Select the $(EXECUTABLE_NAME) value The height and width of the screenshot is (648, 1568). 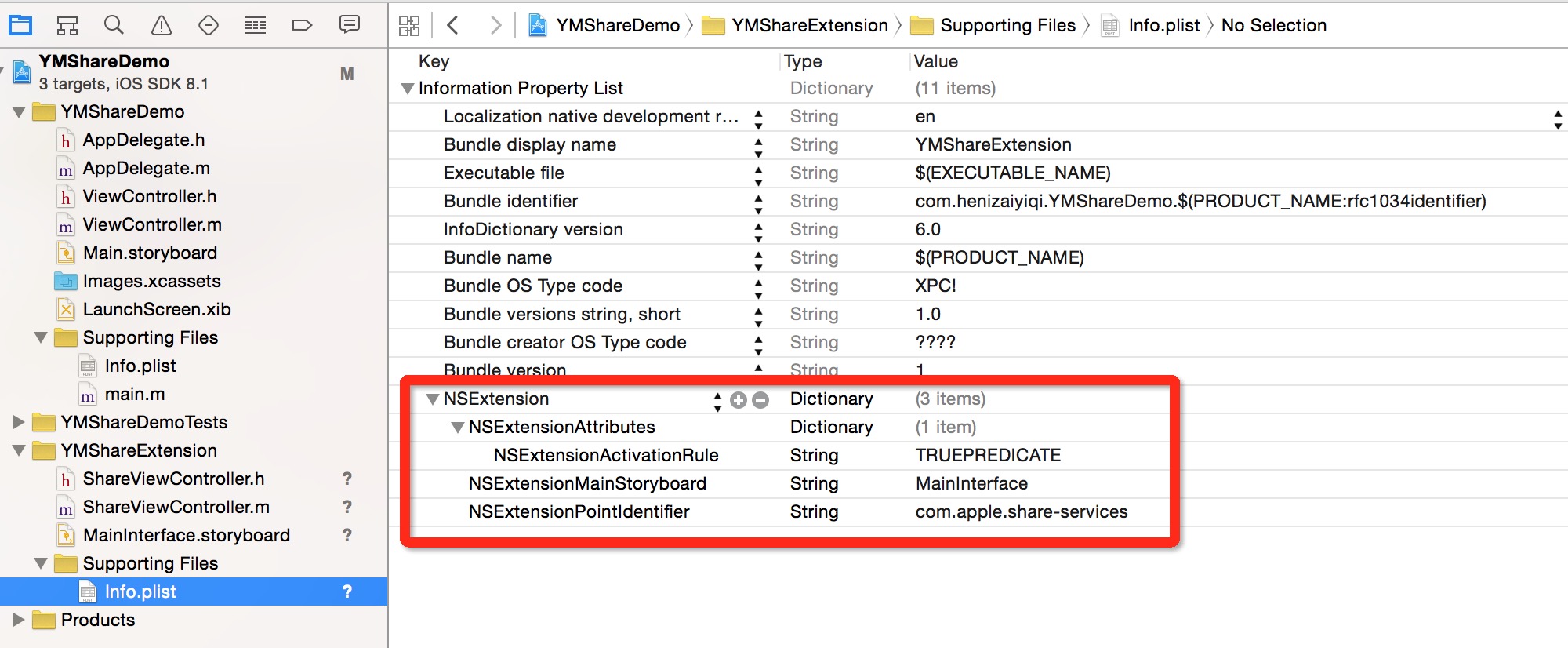pos(1013,173)
